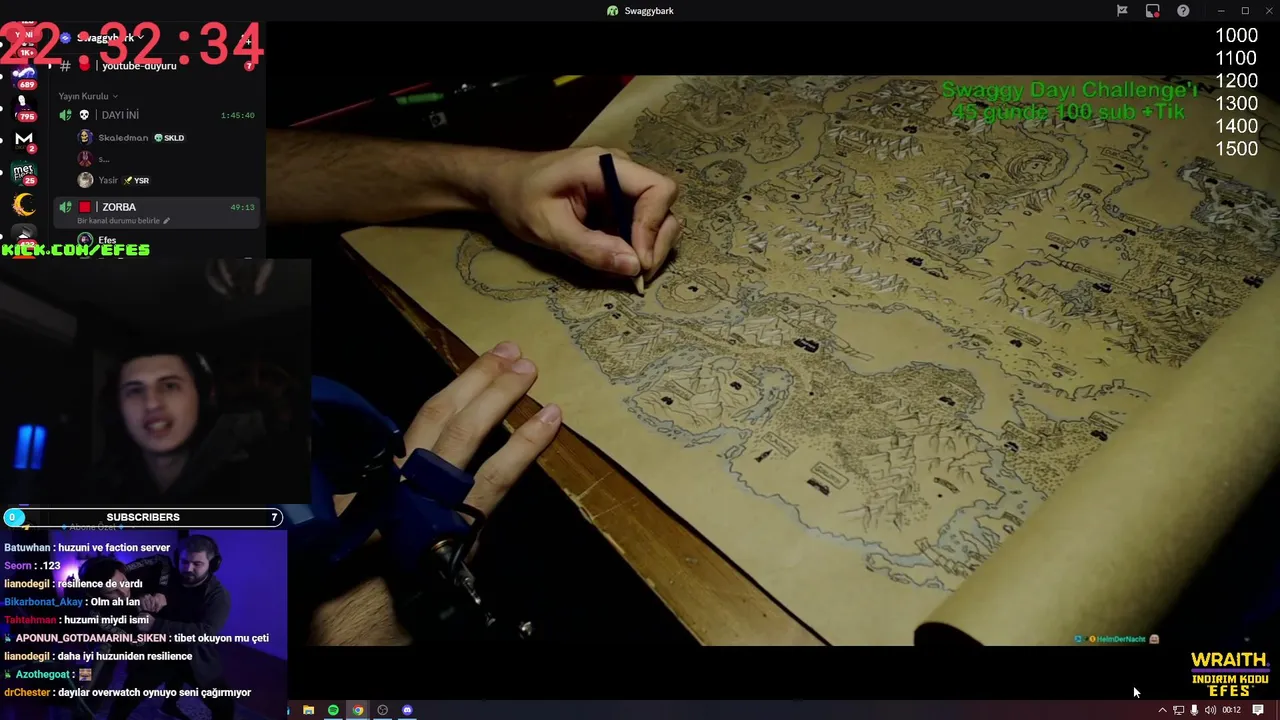Click drChester's chat message
Image resolution: width=1280 pixels, height=720 pixels.
pyautogui.click(x=127, y=692)
